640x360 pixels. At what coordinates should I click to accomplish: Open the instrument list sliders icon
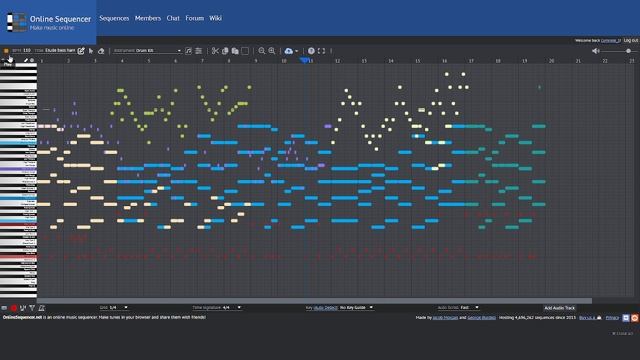pyautogui.click(x=198, y=51)
